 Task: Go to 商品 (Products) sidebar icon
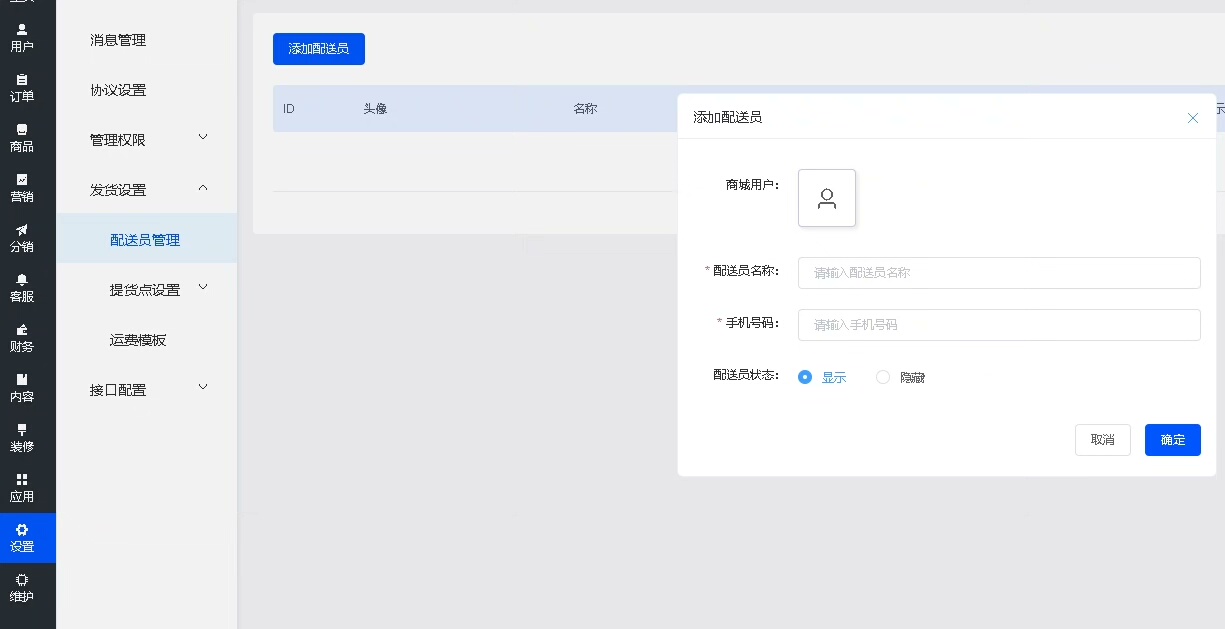(22, 138)
